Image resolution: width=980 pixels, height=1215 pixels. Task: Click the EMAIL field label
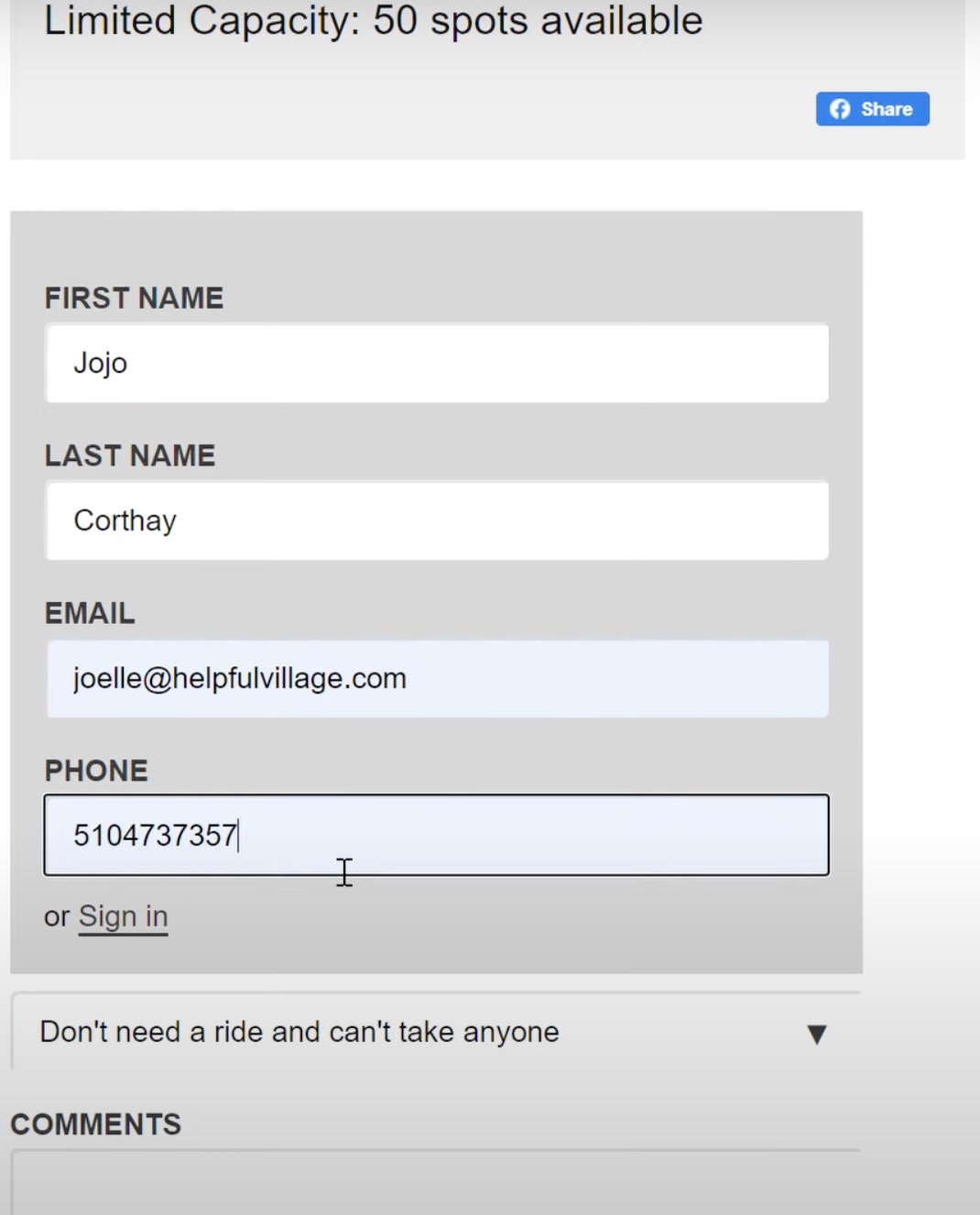pos(90,613)
